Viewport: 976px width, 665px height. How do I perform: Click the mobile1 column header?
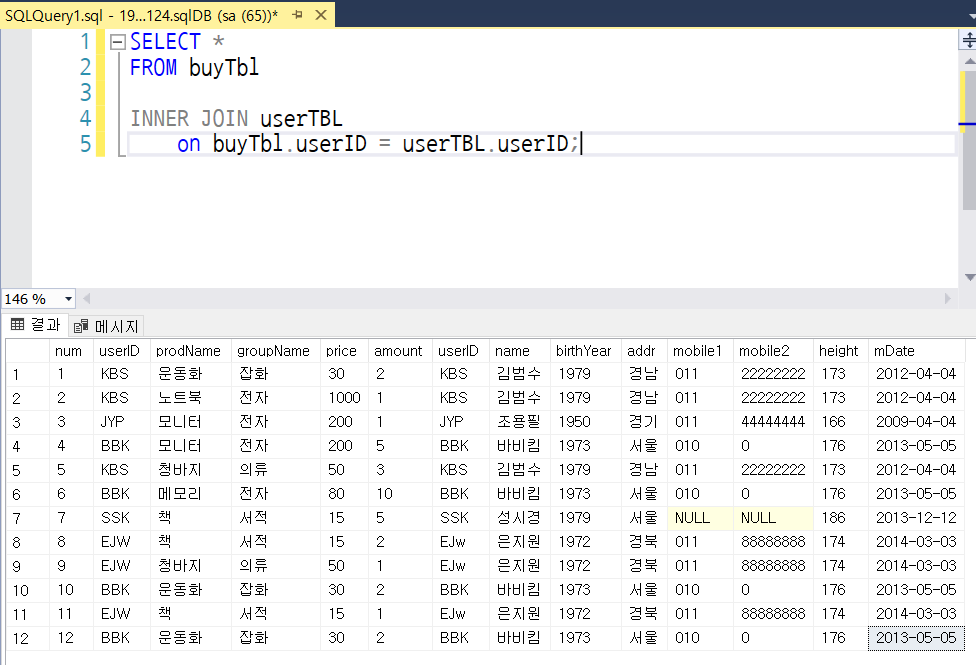700,351
